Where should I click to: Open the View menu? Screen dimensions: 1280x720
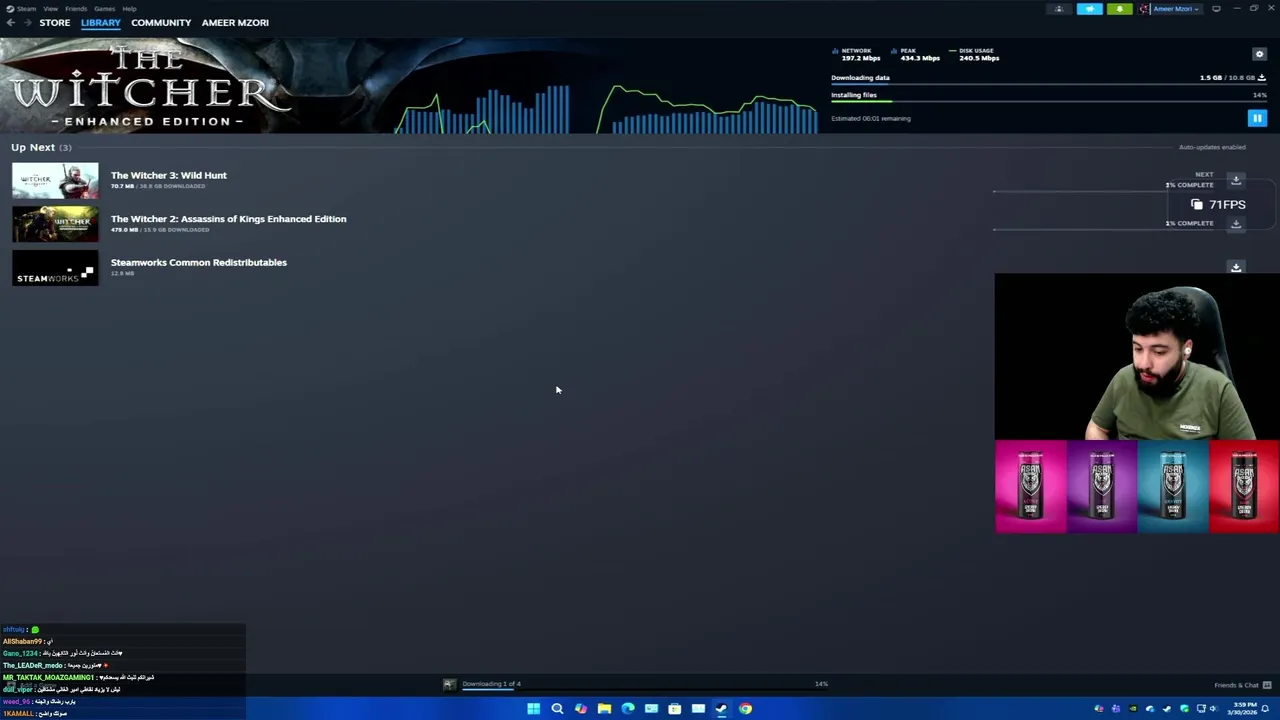pyautogui.click(x=50, y=8)
